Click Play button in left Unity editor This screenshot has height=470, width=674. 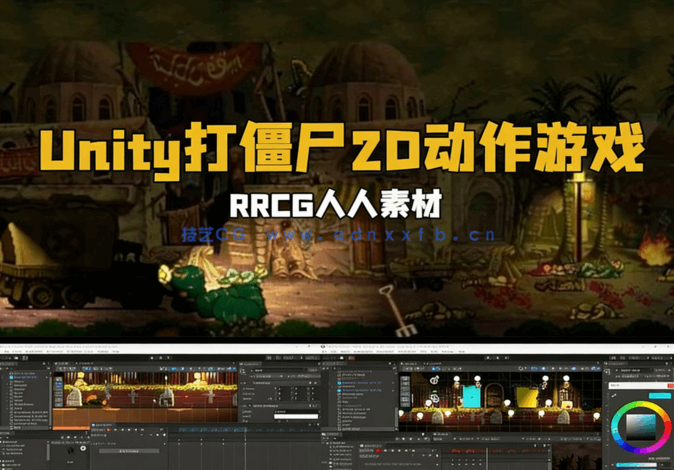click(152, 358)
